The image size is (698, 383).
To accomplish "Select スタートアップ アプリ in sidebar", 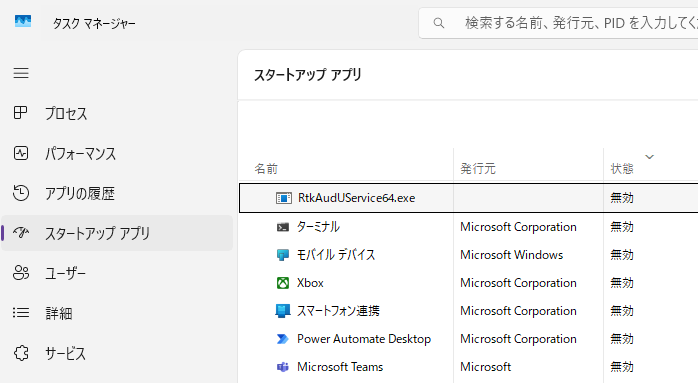I will pyautogui.click(x=117, y=233).
